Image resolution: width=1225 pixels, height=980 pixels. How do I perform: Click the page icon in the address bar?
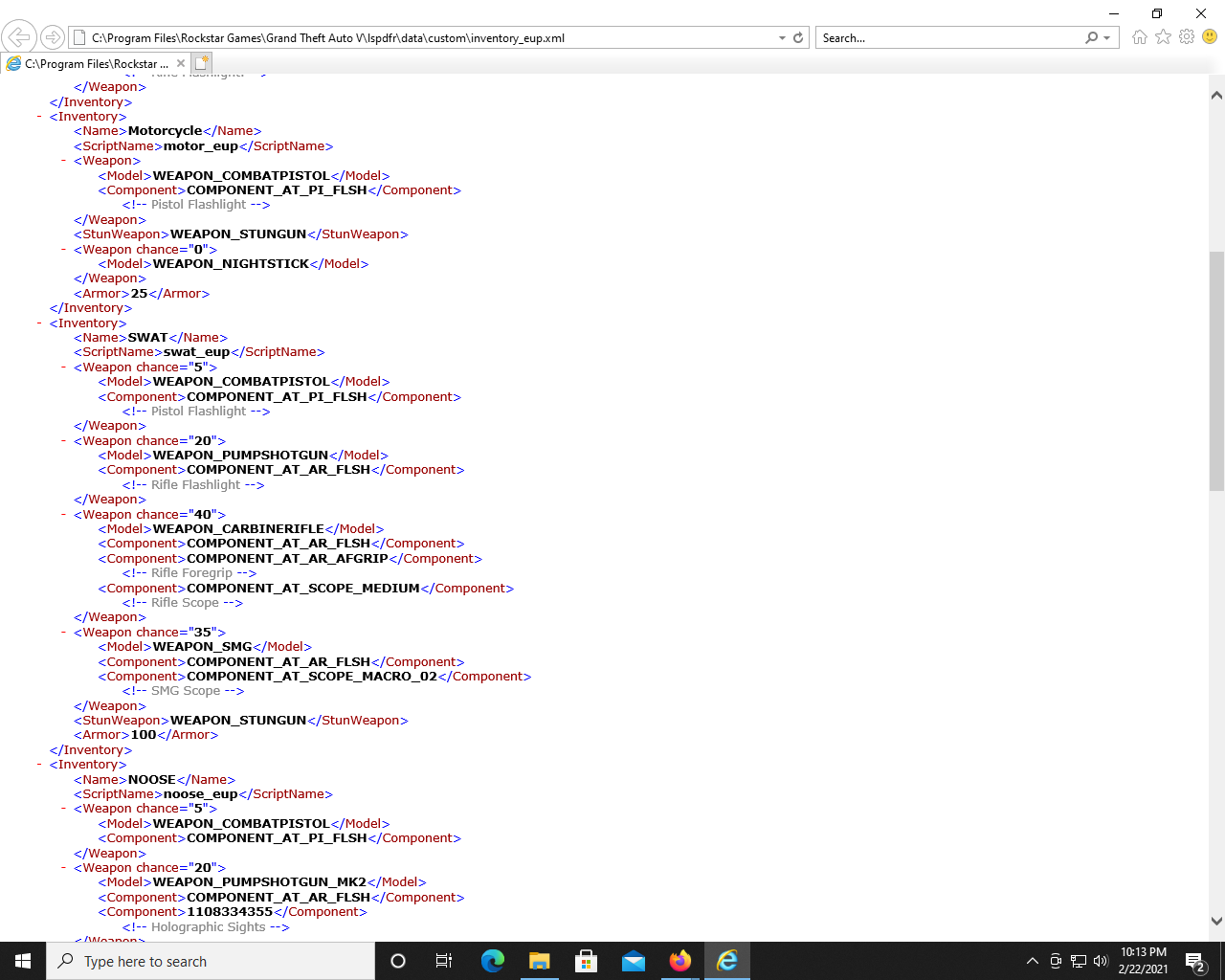click(x=80, y=37)
